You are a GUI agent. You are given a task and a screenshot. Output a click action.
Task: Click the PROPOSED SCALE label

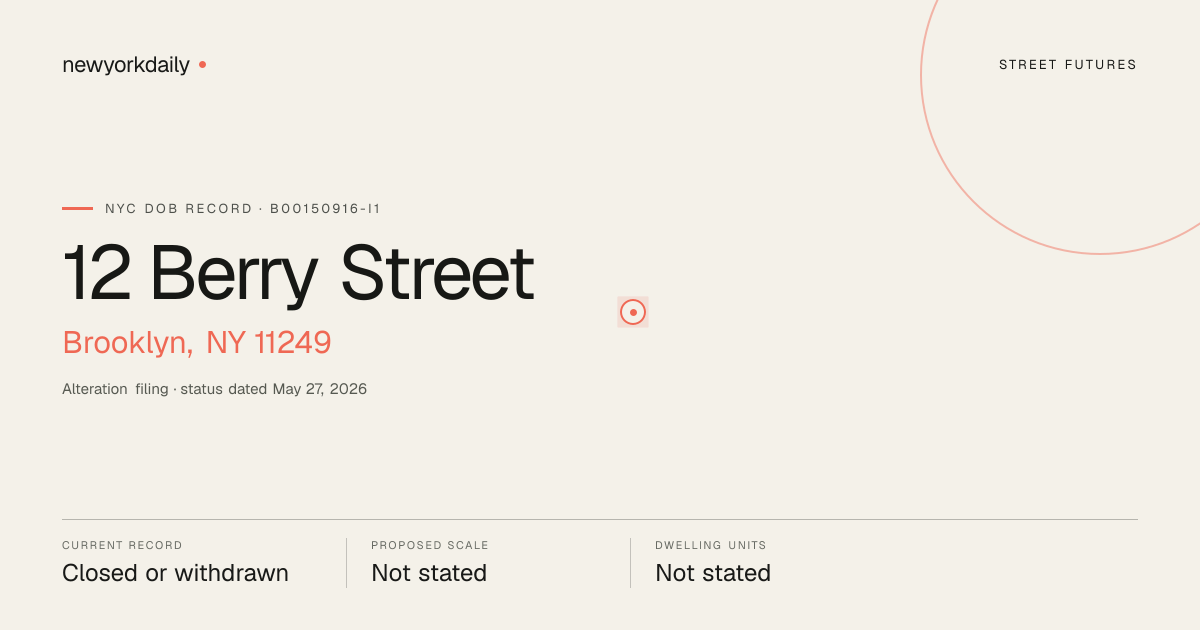click(430, 546)
